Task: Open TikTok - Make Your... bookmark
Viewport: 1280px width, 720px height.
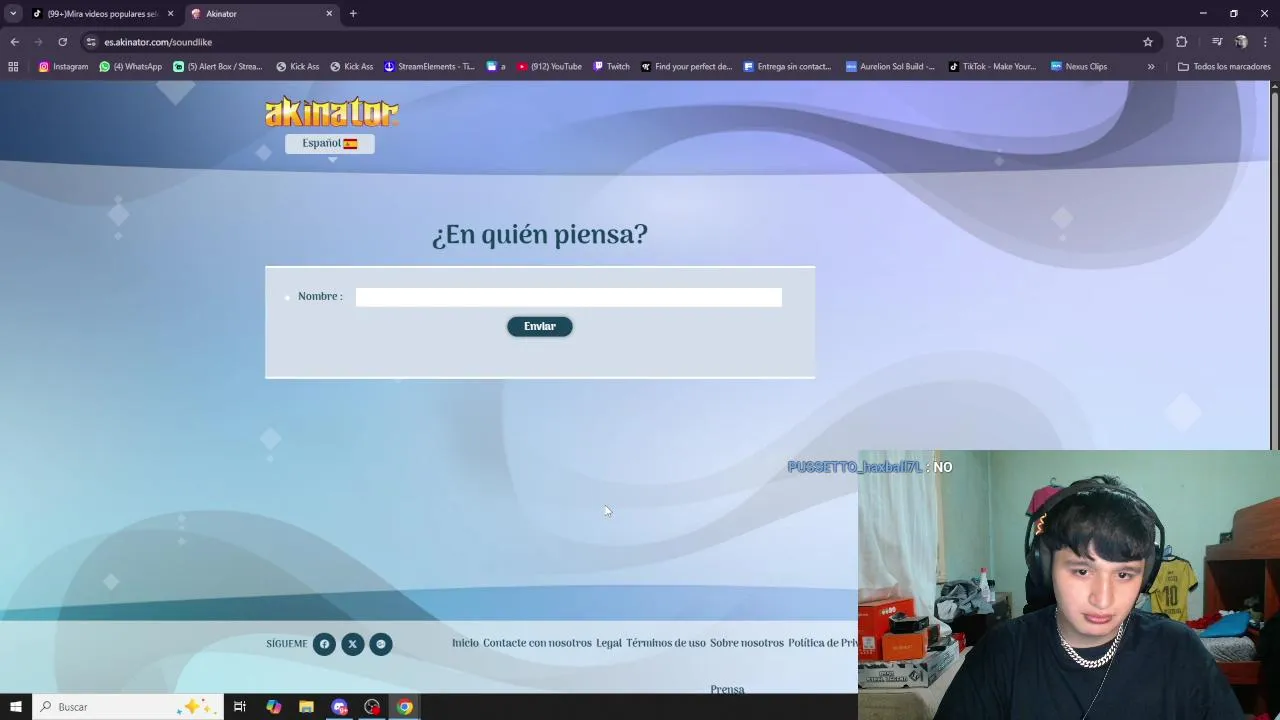Action: pyautogui.click(x=992, y=67)
